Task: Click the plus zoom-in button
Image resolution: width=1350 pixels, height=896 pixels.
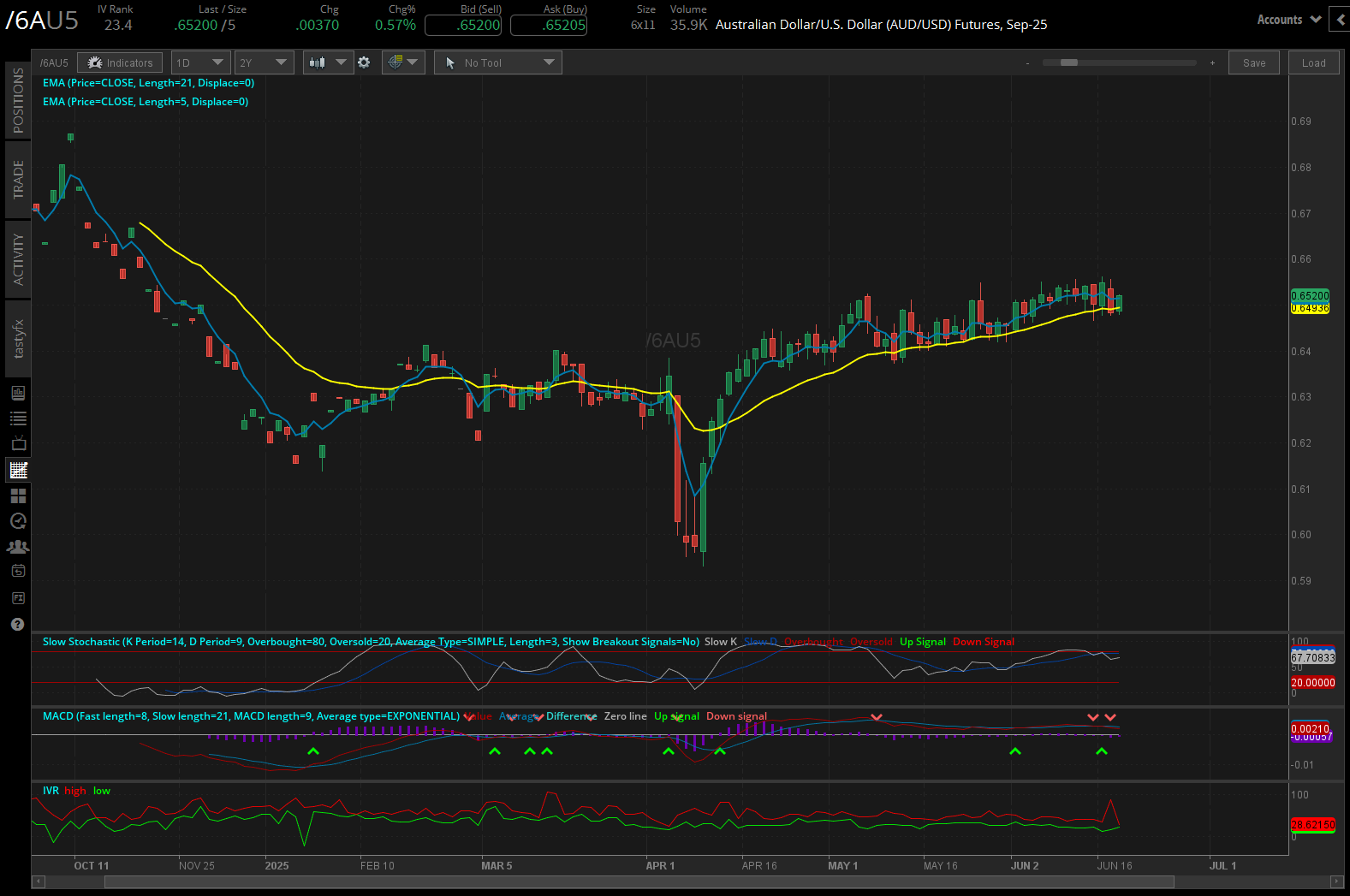Action: 1212,62
